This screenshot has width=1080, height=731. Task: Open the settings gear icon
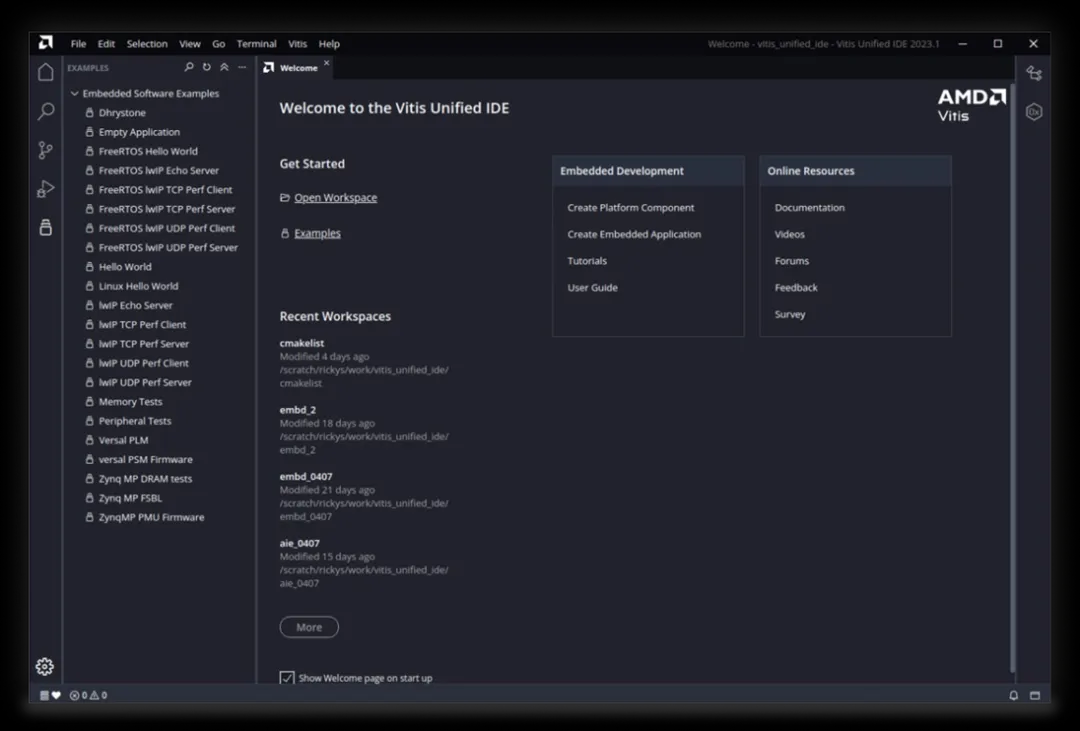(45, 666)
